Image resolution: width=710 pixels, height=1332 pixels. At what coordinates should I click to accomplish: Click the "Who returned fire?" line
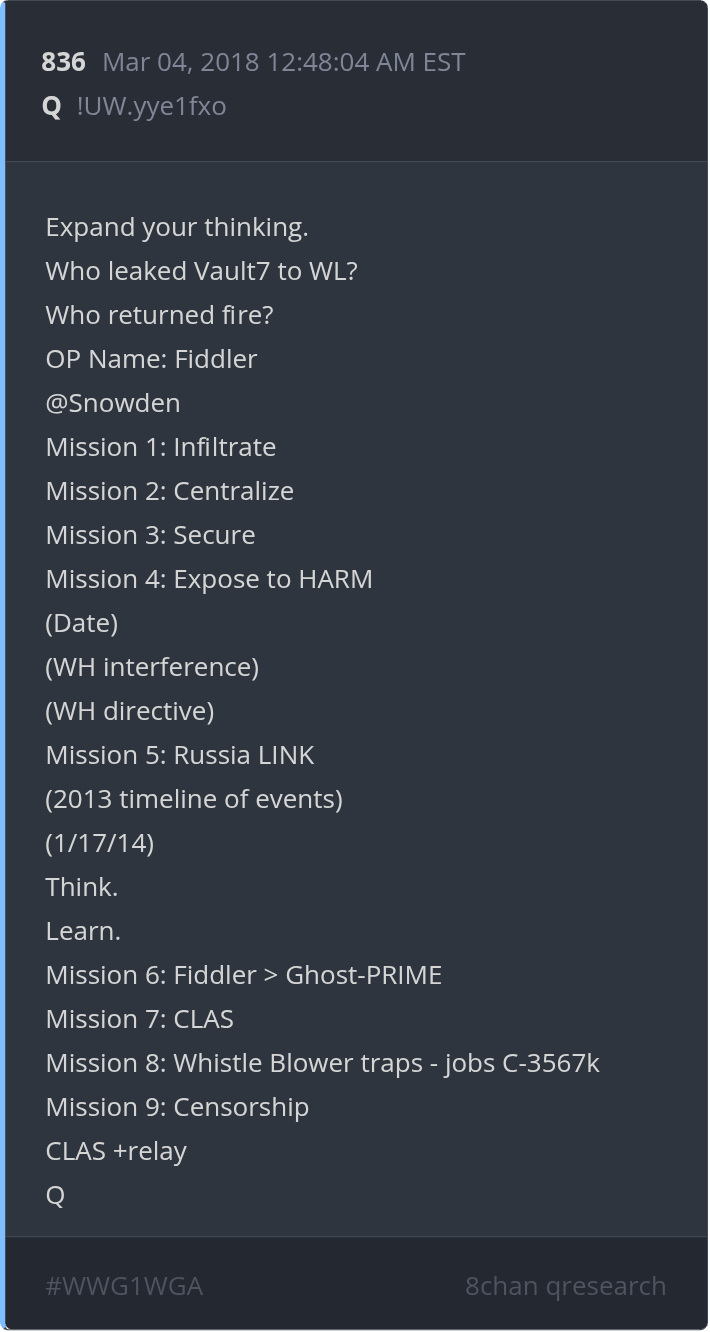pyautogui.click(x=160, y=315)
